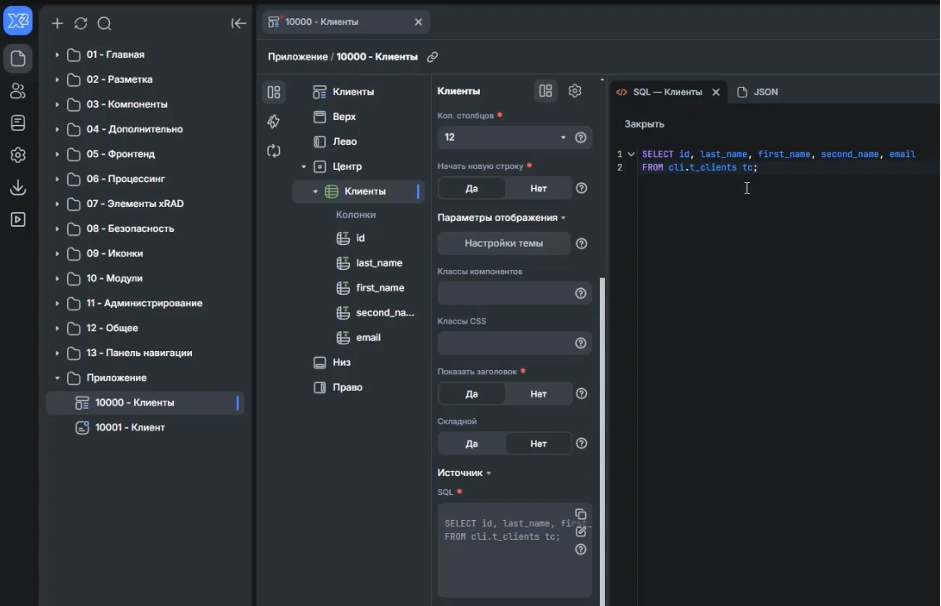Screen dimensions: 941x606
Task: Close the 10000 - Клиенты page tab
Action: (x=418, y=22)
